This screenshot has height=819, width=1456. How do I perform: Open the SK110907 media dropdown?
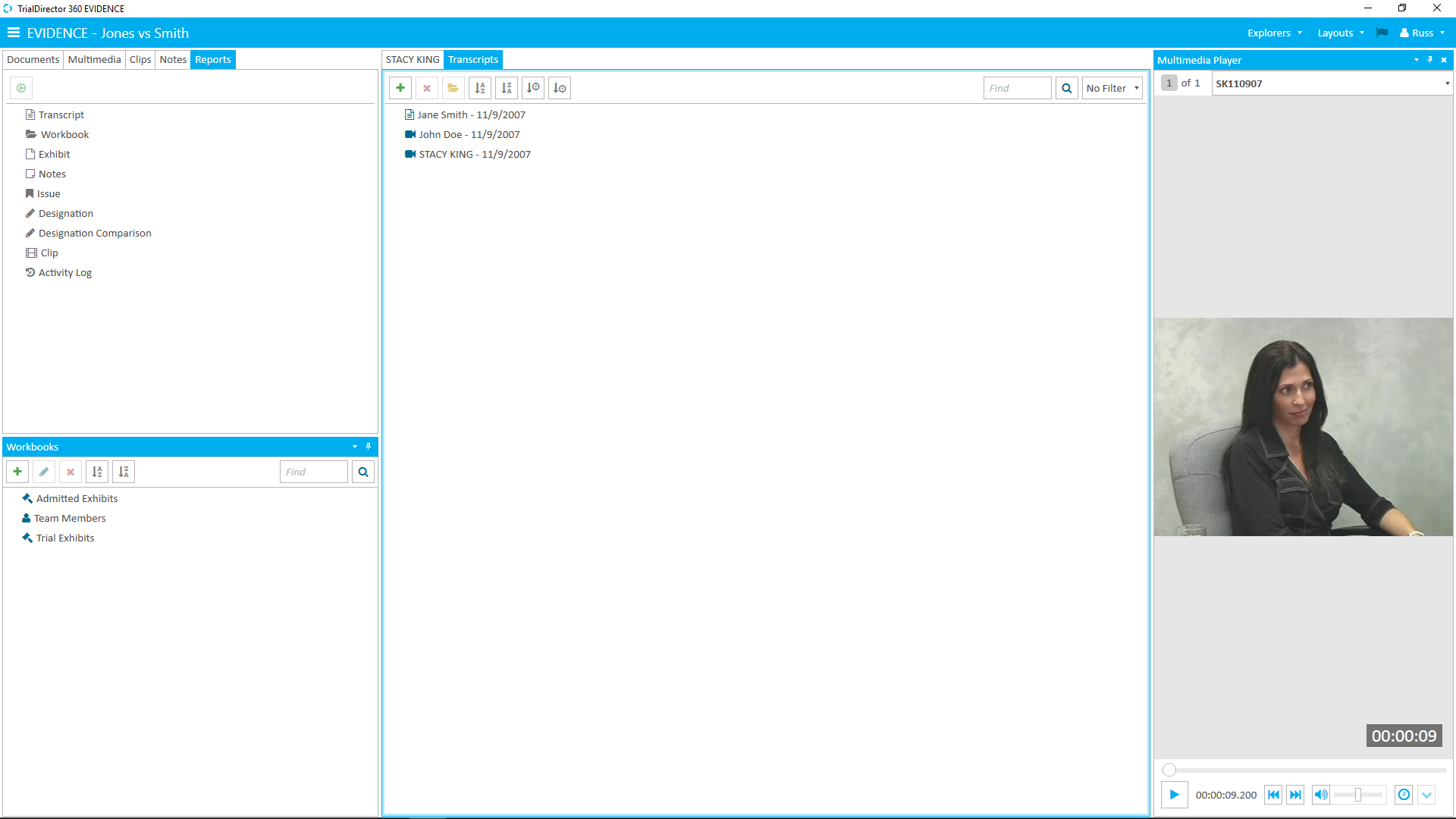pos(1332,83)
